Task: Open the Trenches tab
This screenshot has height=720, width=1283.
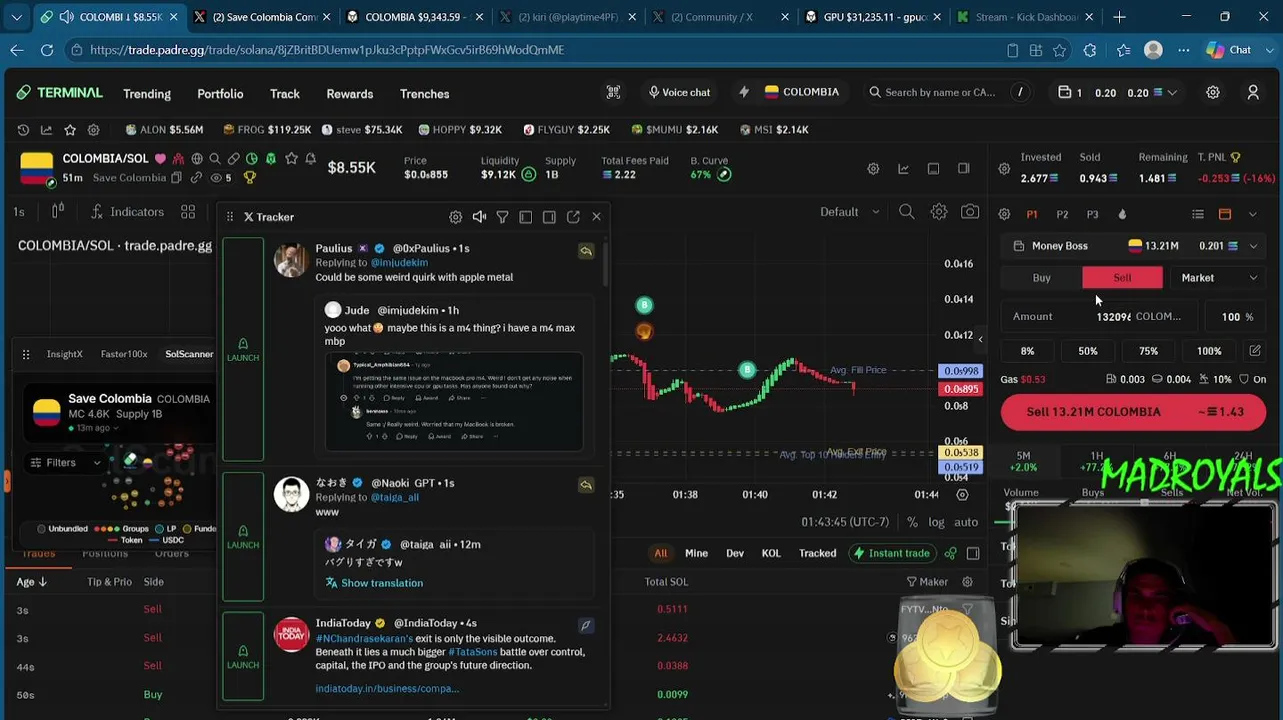Action: [425, 94]
